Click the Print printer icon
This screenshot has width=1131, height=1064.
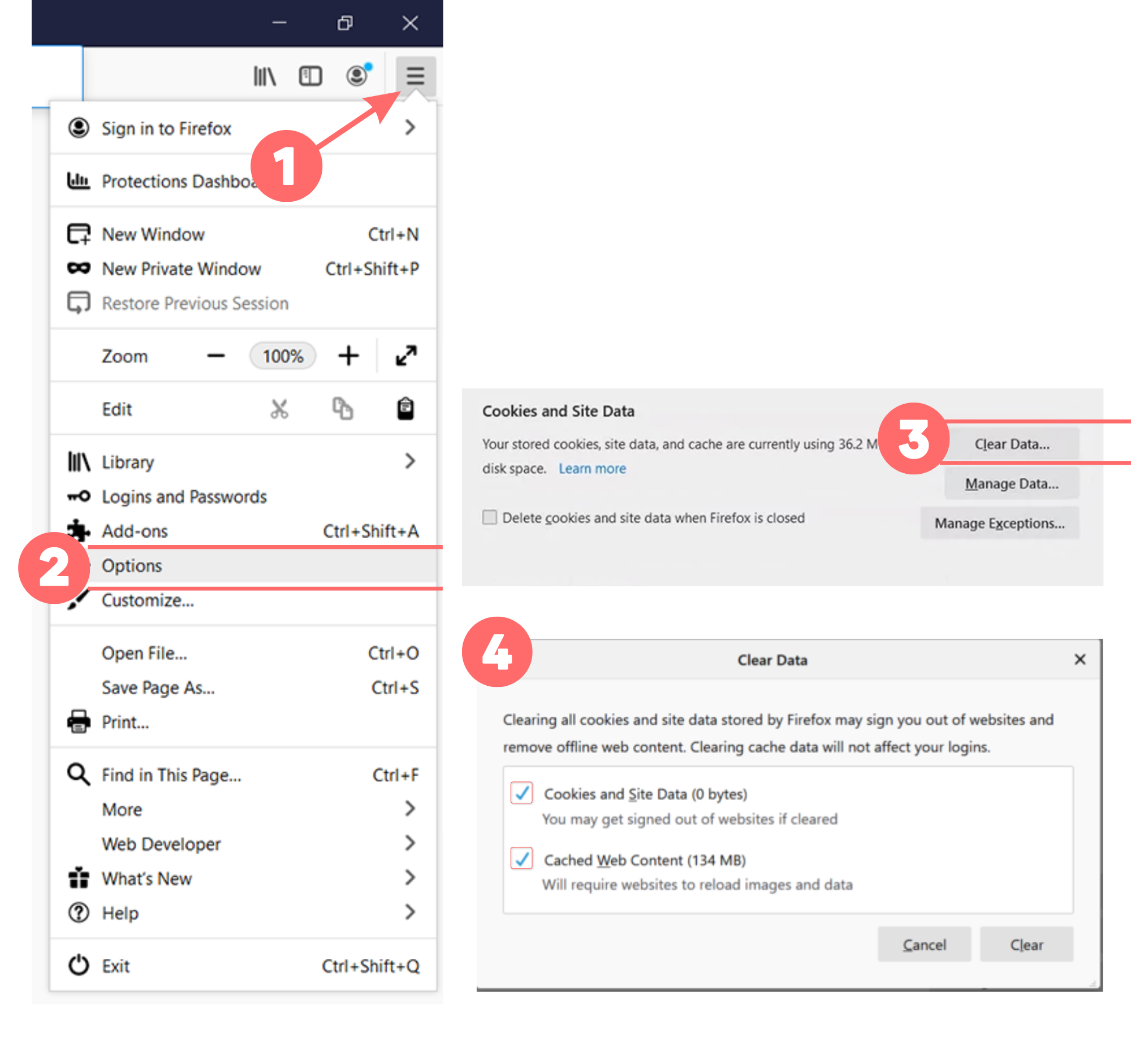pyautogui.click(x=79, y=721)
